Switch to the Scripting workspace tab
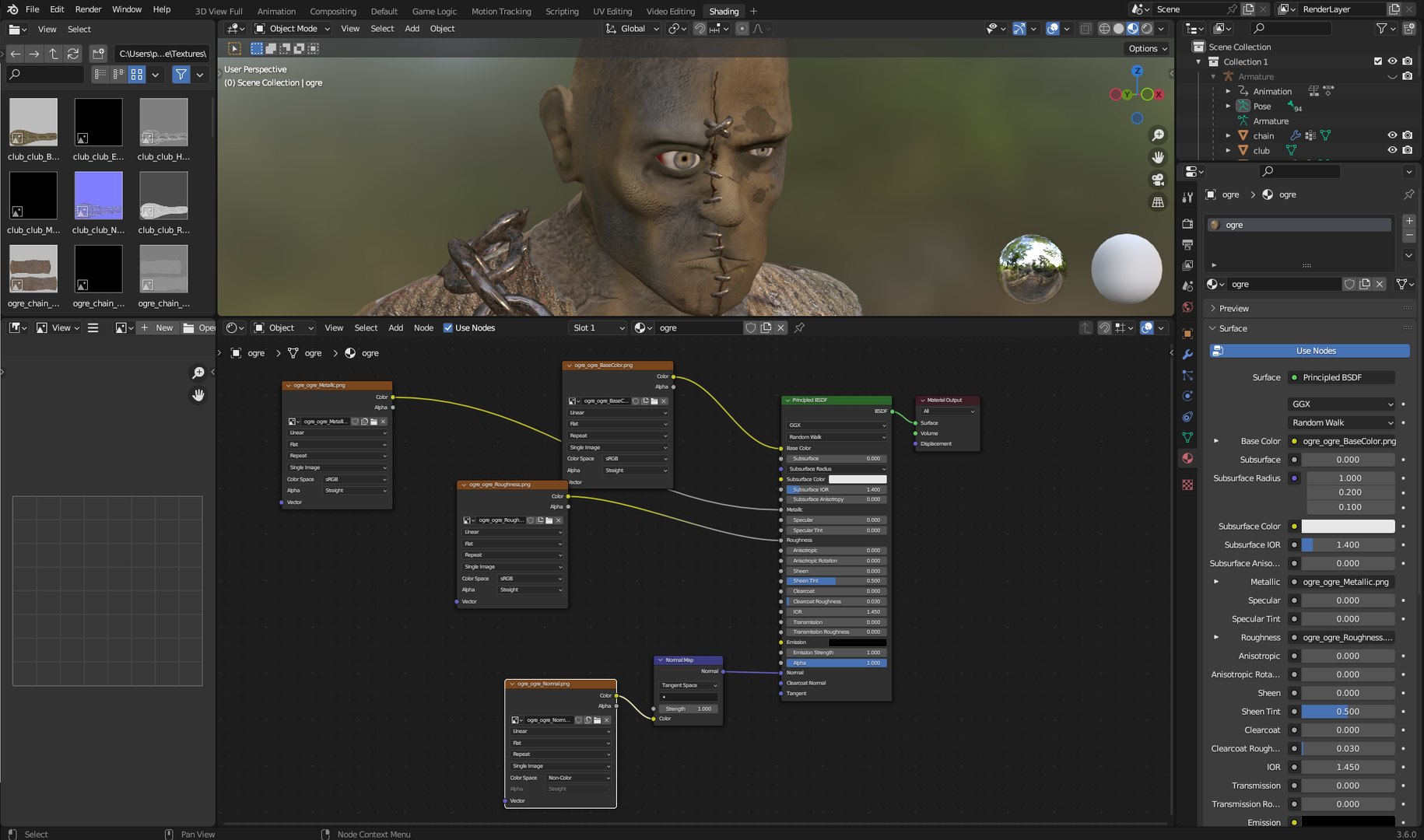 tap(562, 11)
